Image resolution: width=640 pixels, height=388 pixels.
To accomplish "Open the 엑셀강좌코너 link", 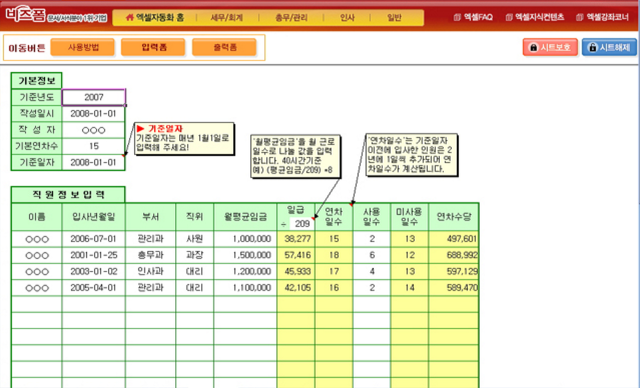I will (602, 17).
